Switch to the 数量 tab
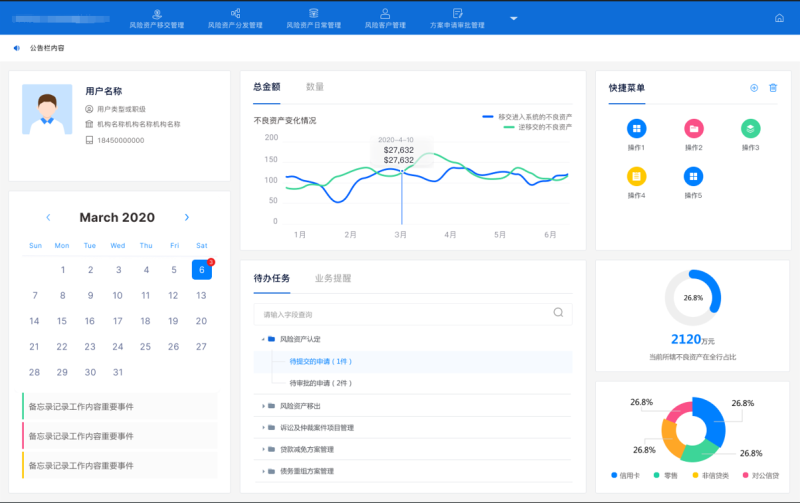 tap(314, 87)
